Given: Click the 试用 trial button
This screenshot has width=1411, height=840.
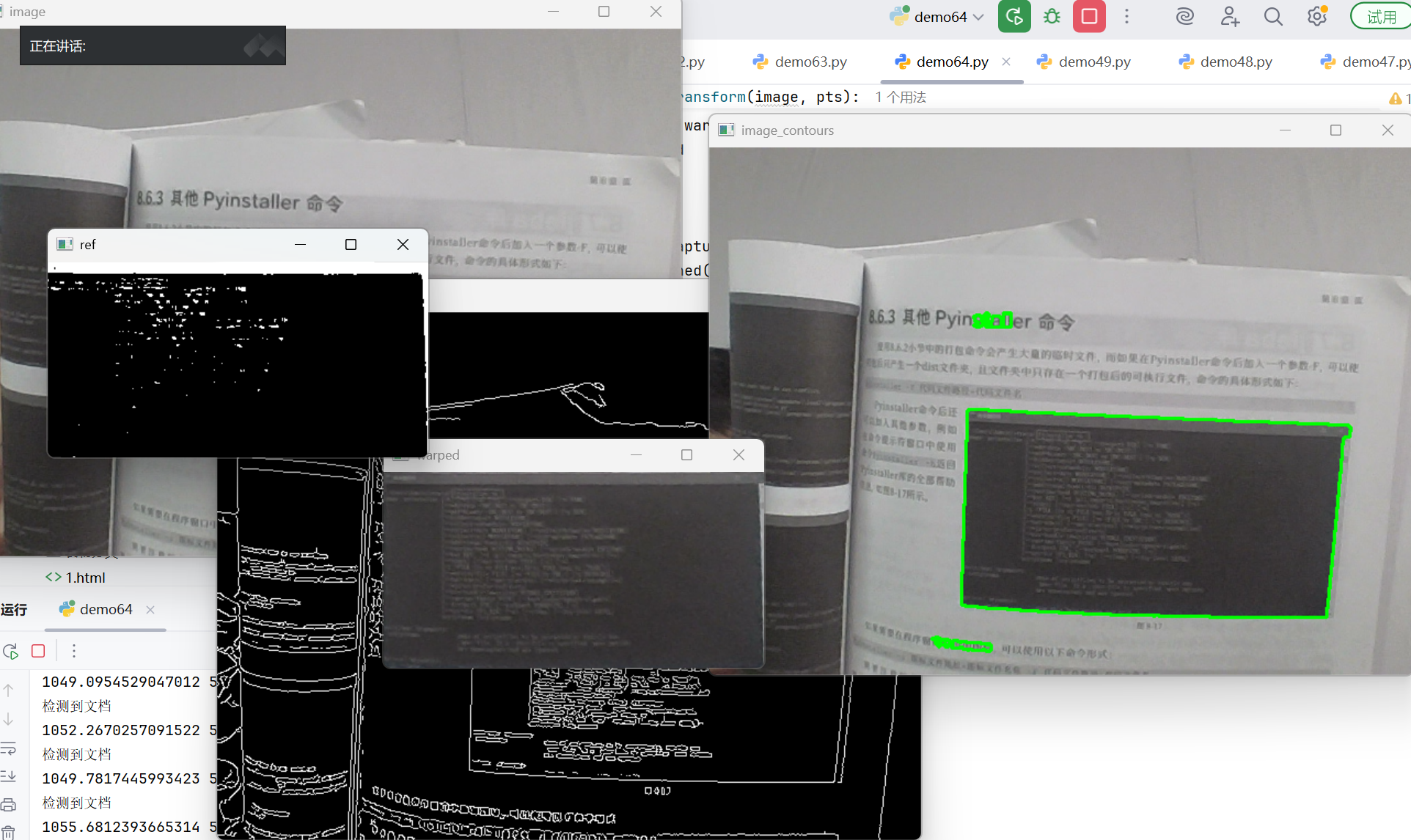Looking at the screenshot, I should 1381,17.
